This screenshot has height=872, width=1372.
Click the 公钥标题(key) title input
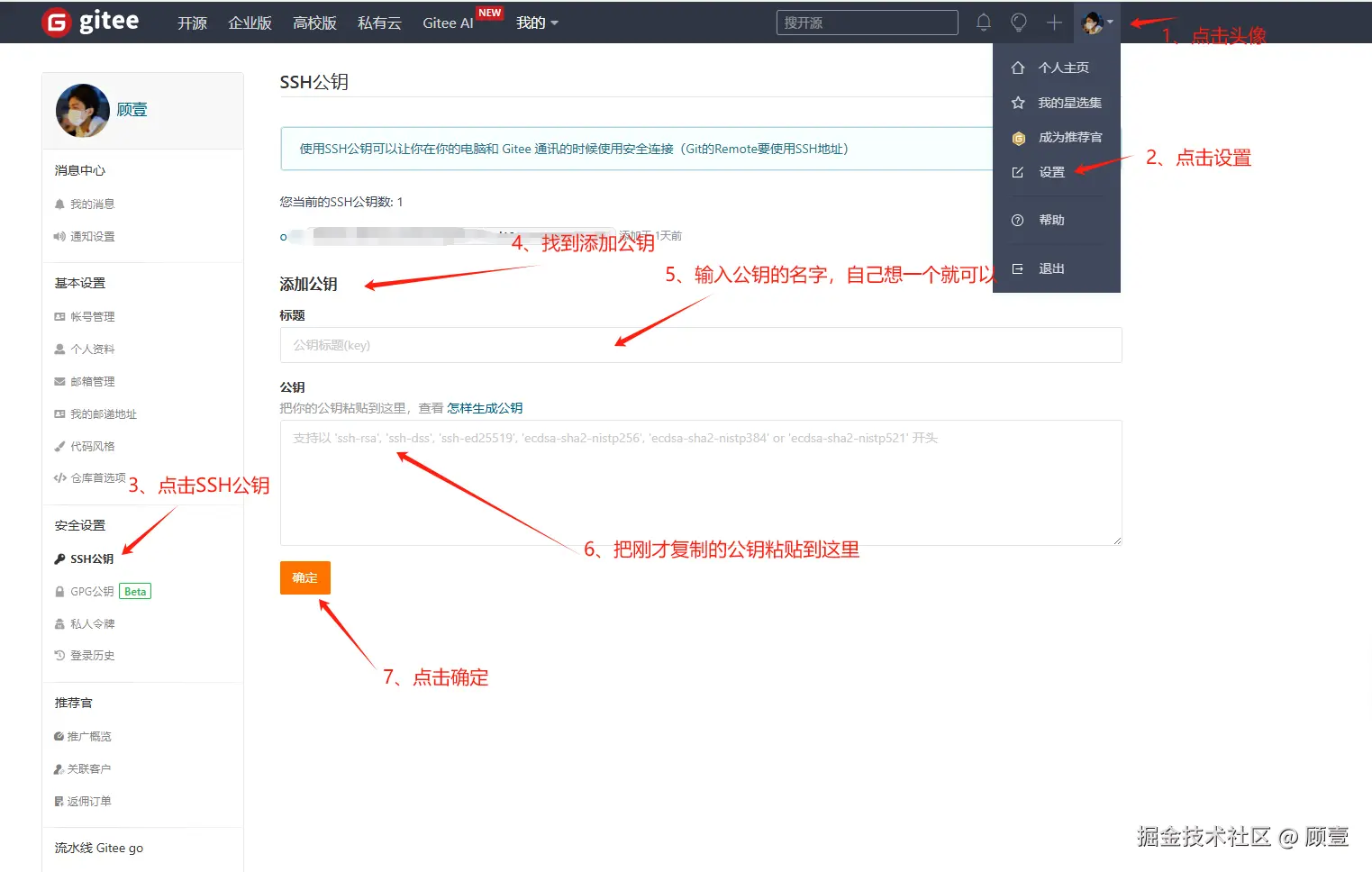point(701,345)
